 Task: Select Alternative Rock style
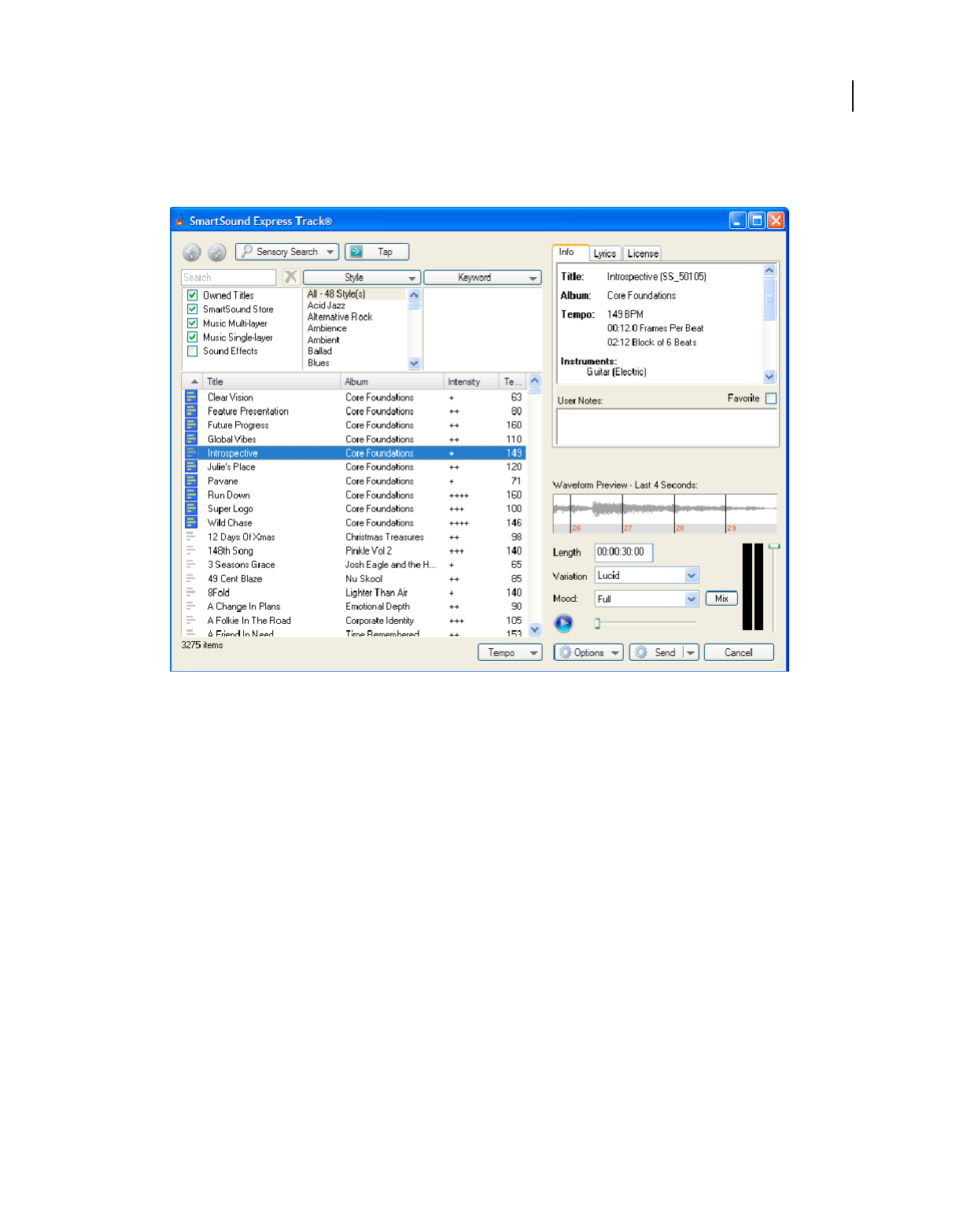(x=340, y=317)
